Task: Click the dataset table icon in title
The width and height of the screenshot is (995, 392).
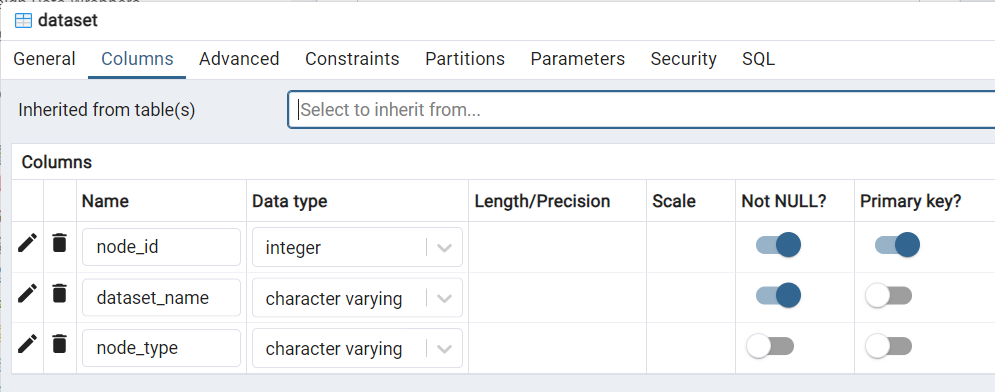Action: [x=23, y=20]
